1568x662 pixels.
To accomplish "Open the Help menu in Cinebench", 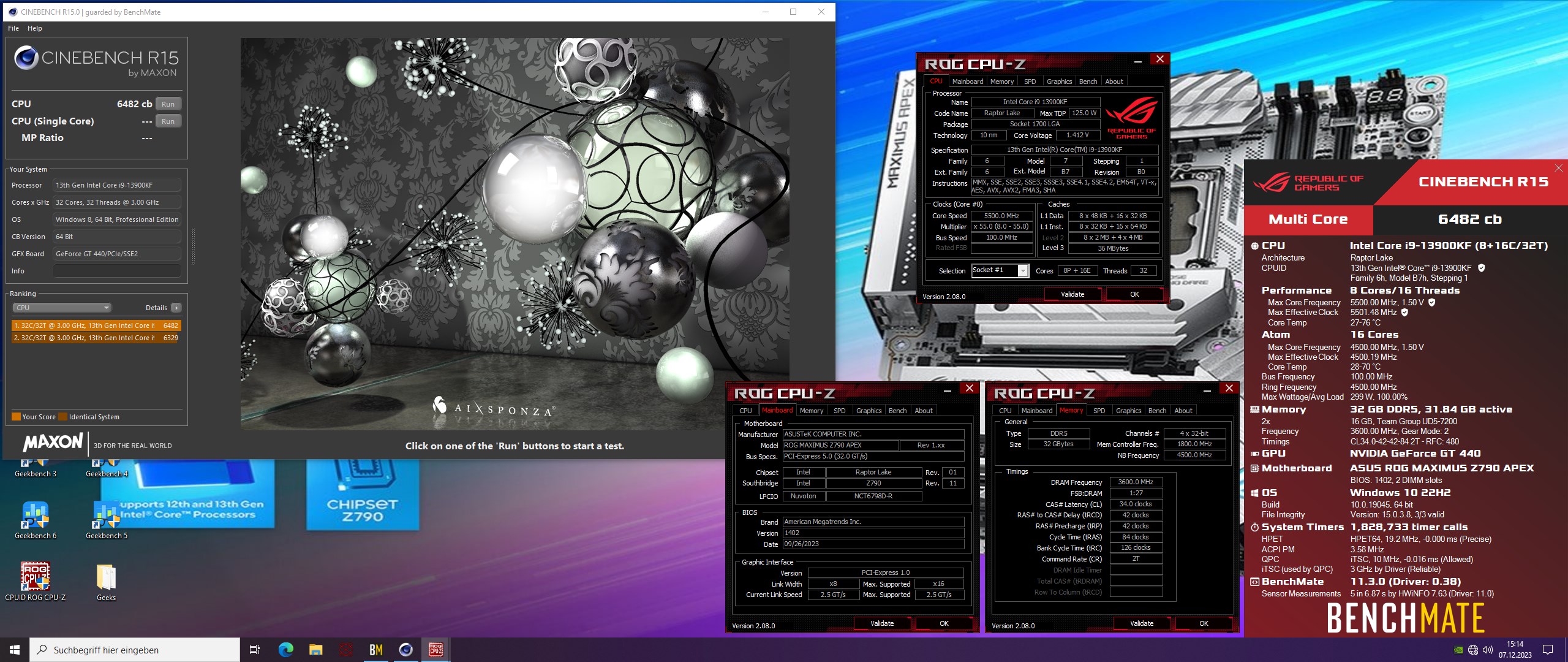I will (x=35, y=28).
